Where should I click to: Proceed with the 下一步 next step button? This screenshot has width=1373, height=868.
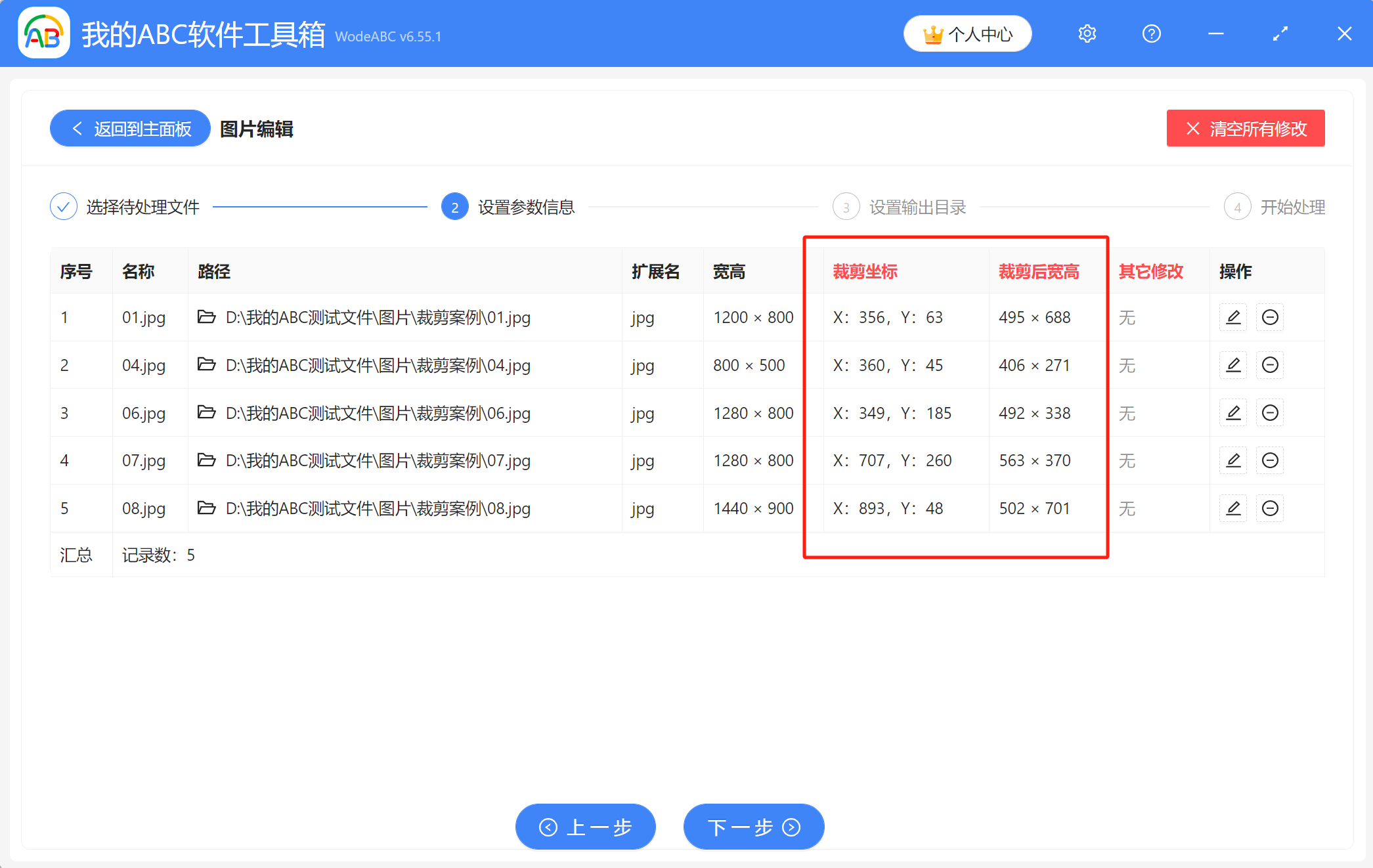pyautogui.click(x=753, y=827)
